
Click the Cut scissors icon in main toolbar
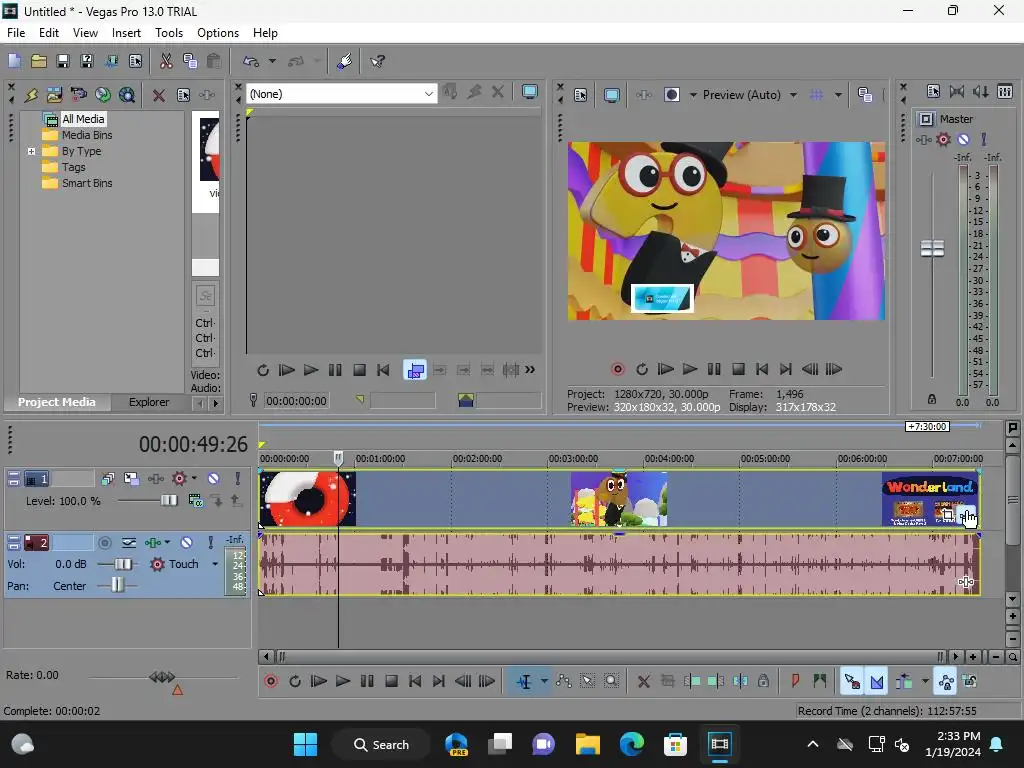(x=166, y=61)
